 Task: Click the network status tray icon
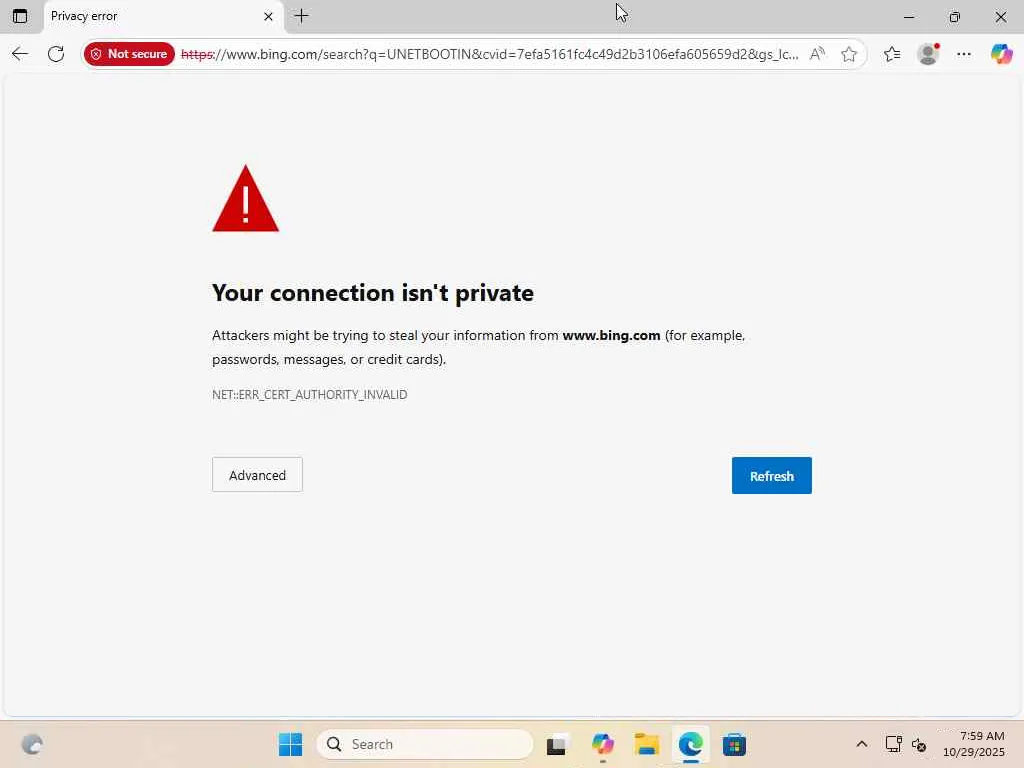893,744
